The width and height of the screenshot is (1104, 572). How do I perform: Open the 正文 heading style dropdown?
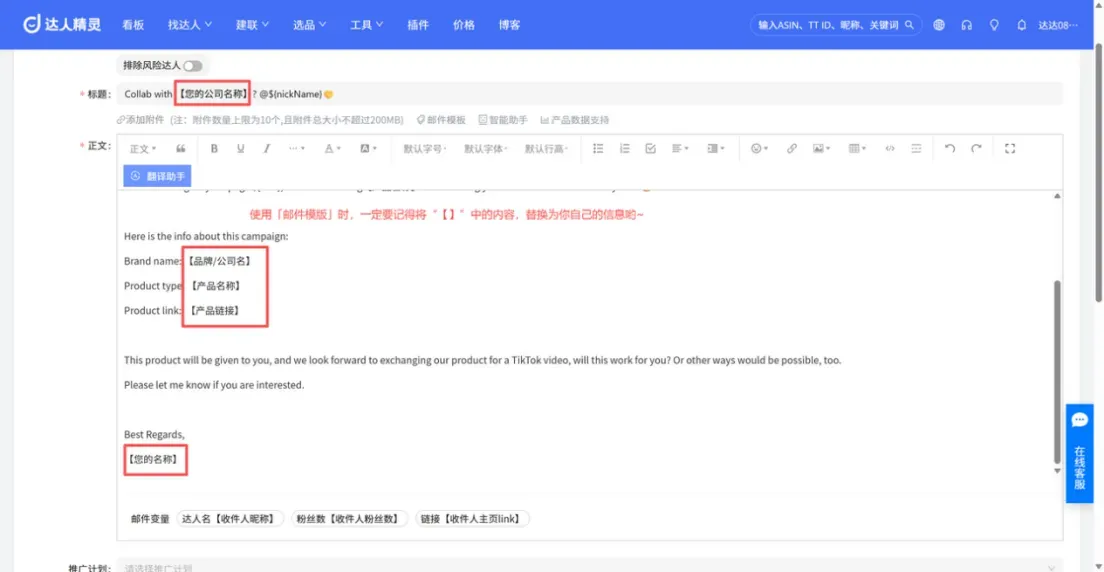click(x=143, y=149)
